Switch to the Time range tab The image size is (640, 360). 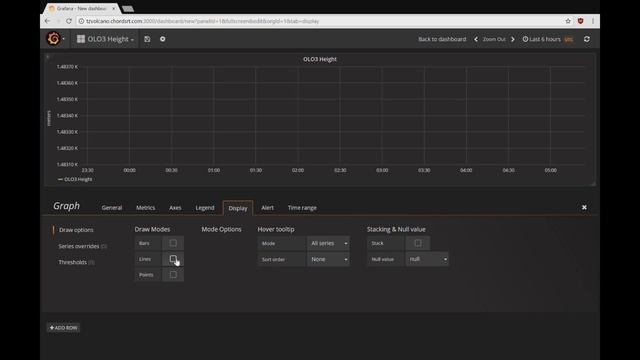click(302, 208)
